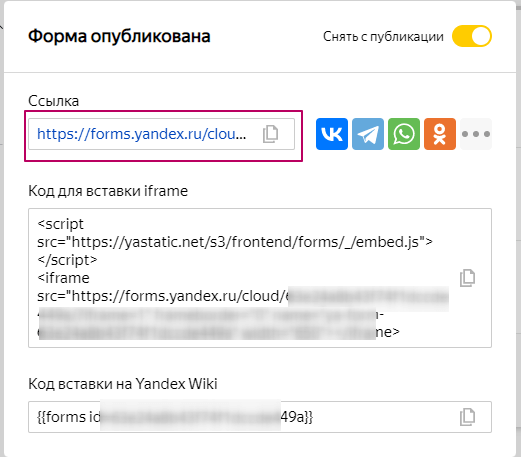
Task: Open the forms.yandex.ru link
Action: click(x=142, y=134)
